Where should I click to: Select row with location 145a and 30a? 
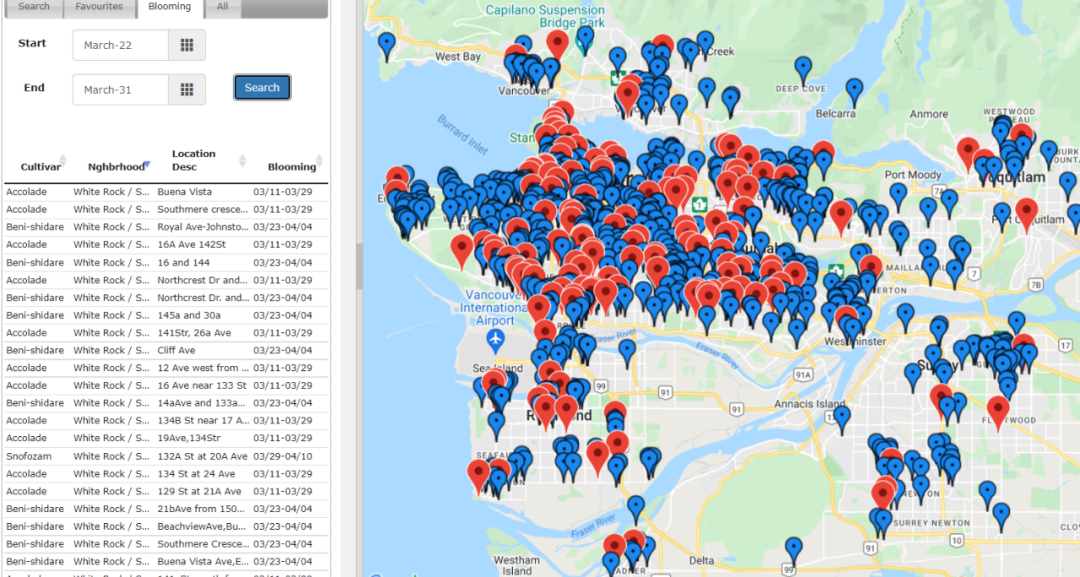coord(166,315)
